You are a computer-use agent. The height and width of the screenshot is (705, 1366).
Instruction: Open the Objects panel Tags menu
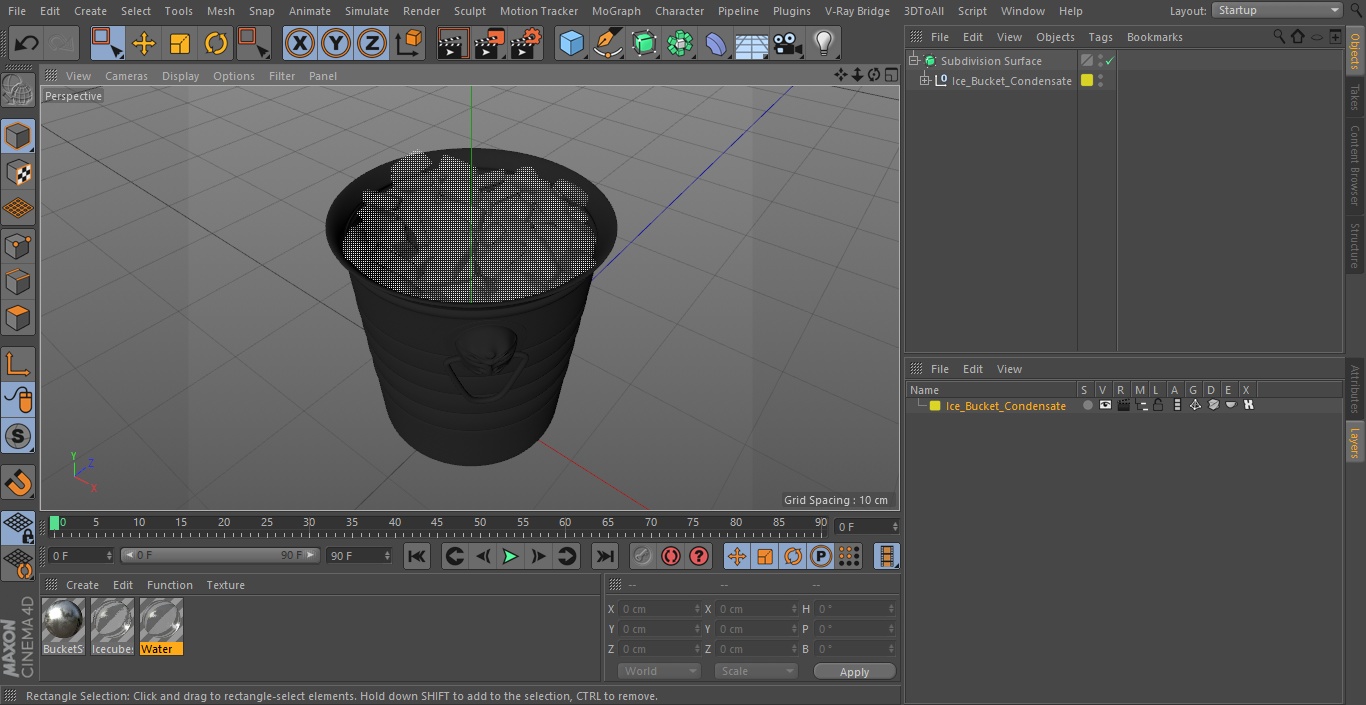[1100, 37]
